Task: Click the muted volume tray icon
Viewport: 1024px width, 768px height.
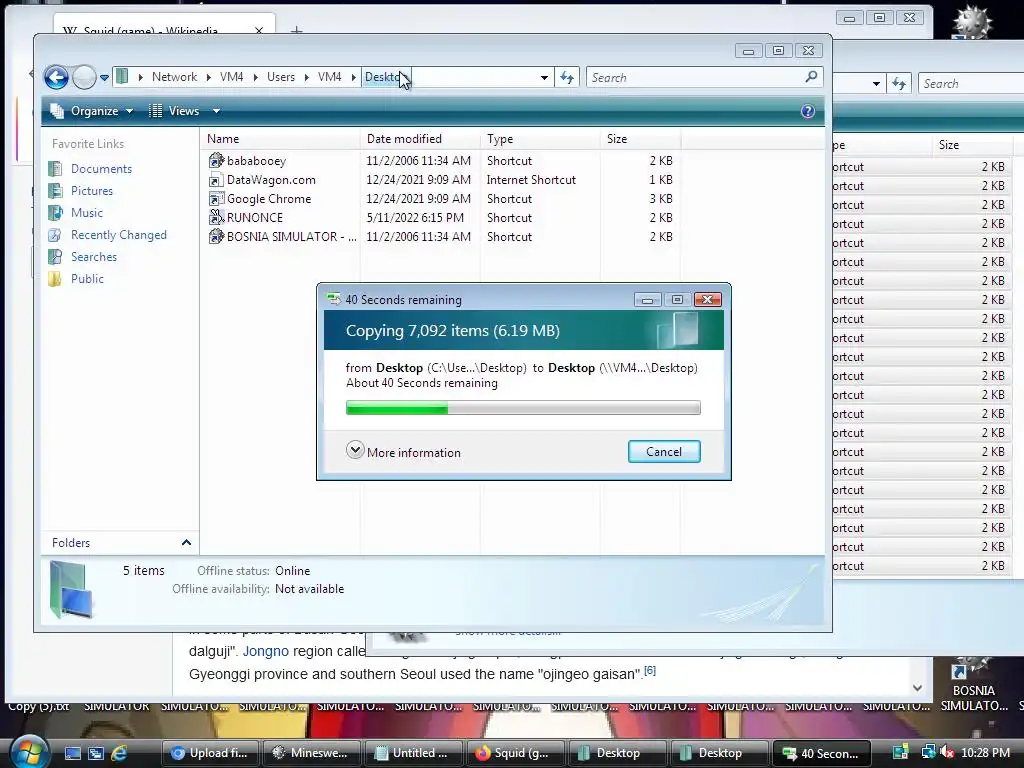Action: click(947, 753)
